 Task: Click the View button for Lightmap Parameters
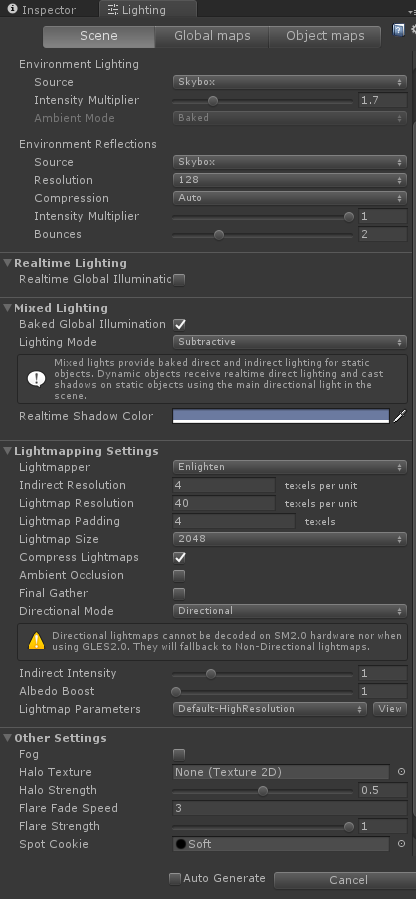(x=390, y=709)
